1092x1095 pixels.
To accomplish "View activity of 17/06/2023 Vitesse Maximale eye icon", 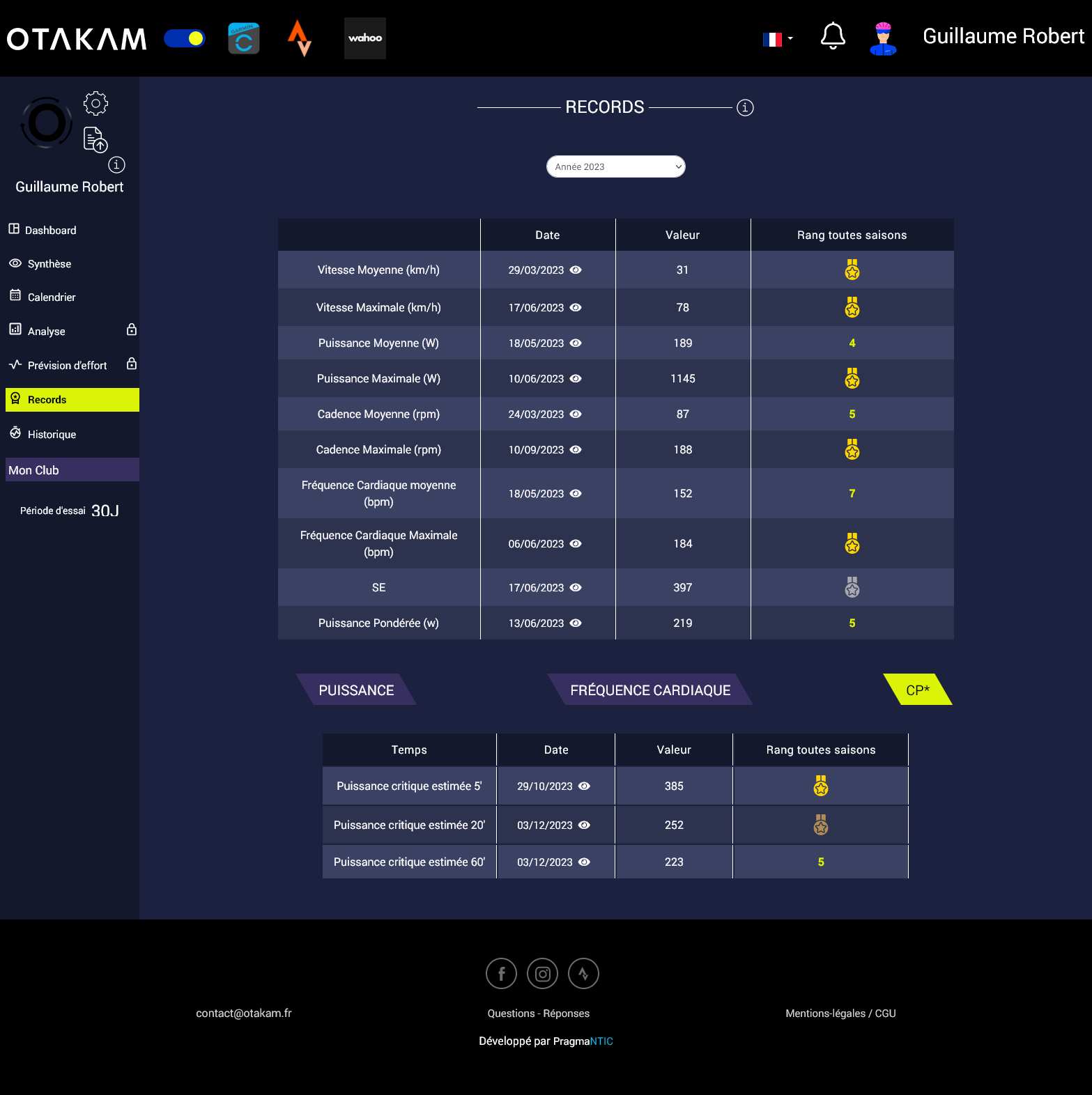I will (x=576, y=307).
